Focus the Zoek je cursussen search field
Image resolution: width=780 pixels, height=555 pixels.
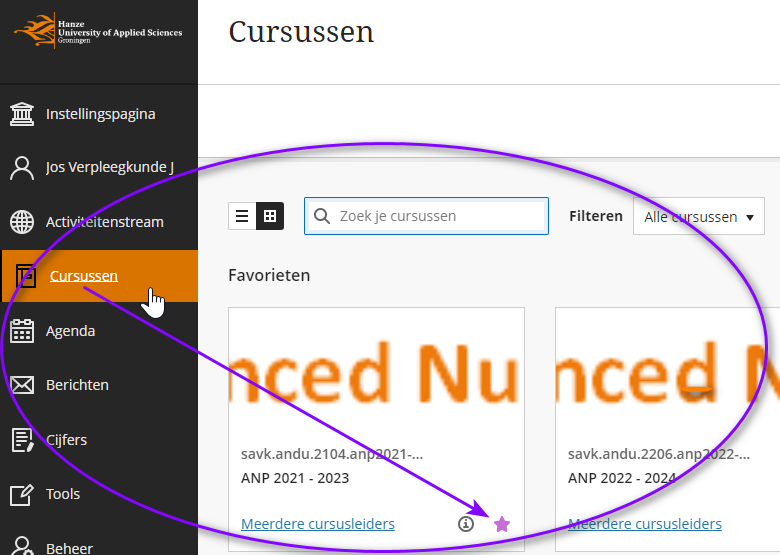[426, 216]
